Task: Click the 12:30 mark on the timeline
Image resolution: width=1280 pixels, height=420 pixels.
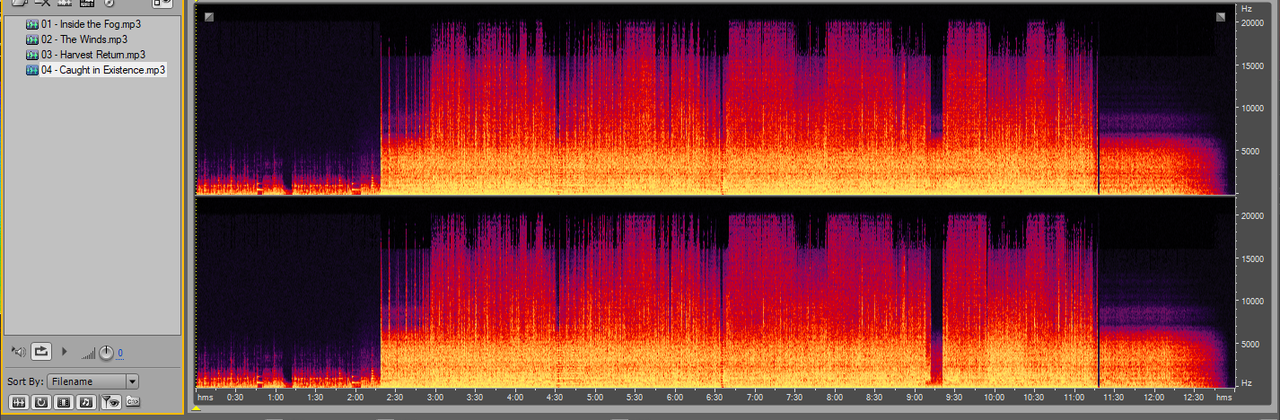Action: click(x=1194, y=397)
